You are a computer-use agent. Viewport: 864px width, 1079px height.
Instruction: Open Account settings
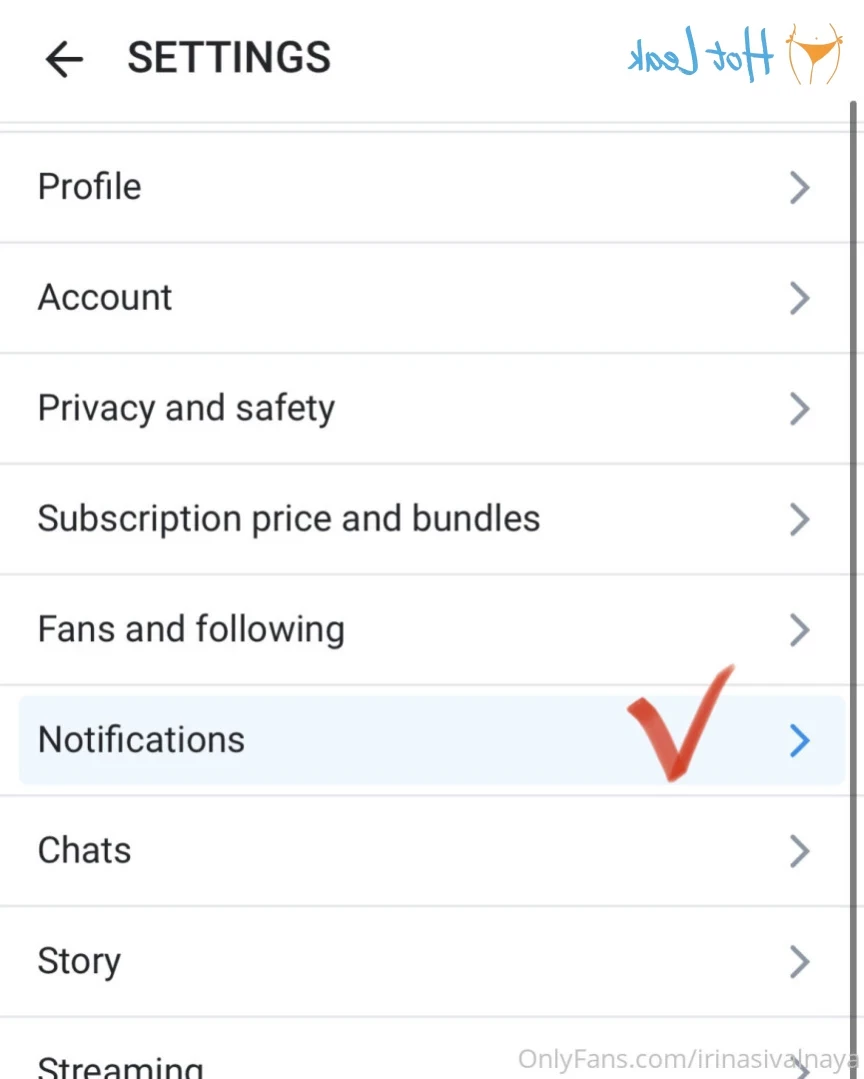click(x=425, y=298)
